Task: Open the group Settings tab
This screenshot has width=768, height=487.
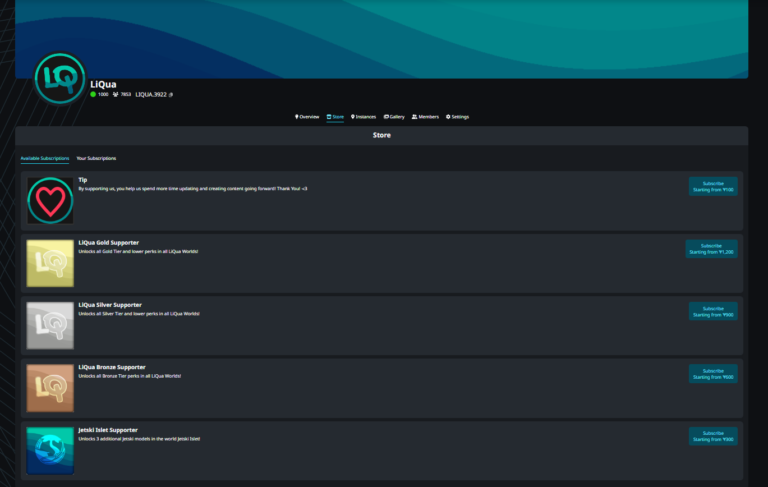Action: 457,117
